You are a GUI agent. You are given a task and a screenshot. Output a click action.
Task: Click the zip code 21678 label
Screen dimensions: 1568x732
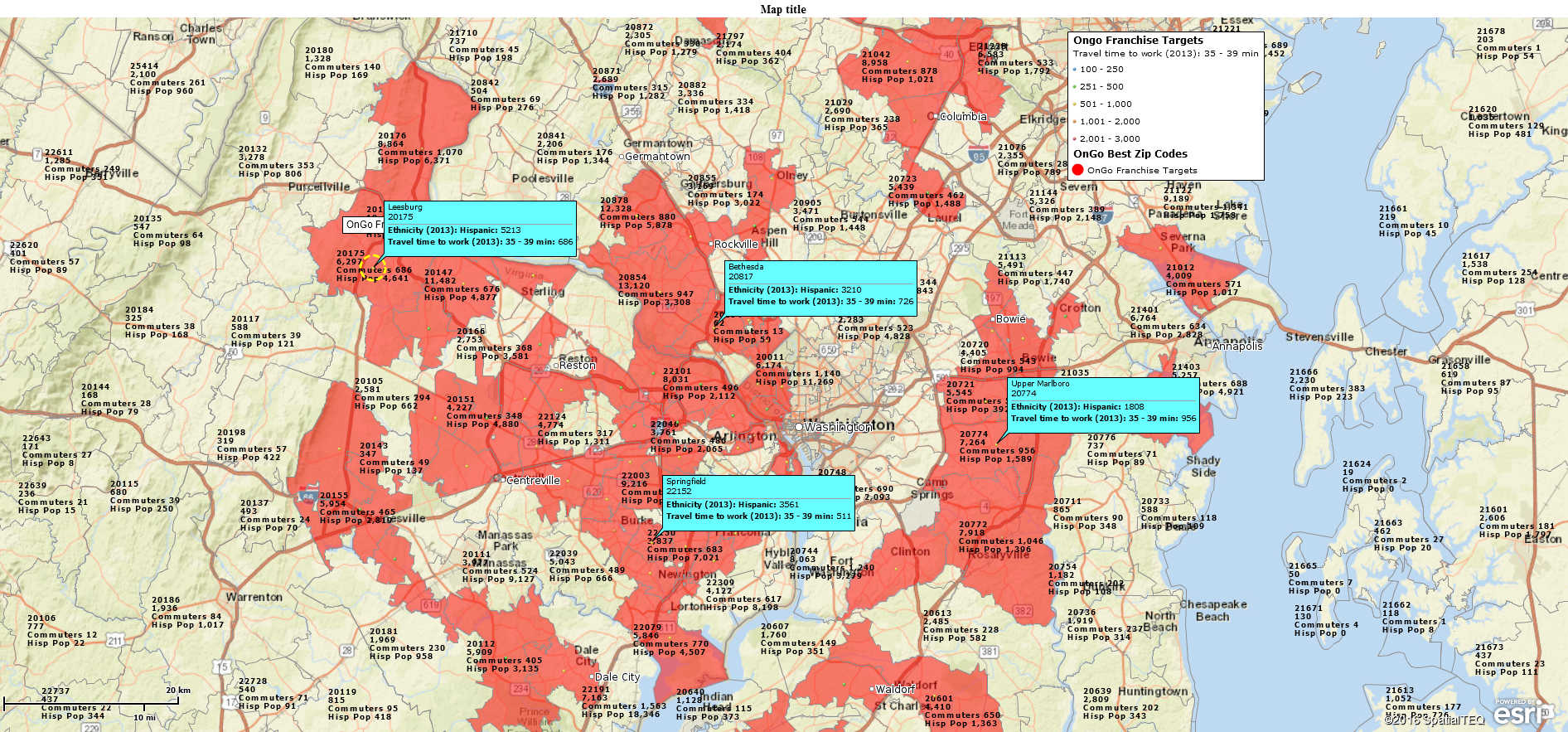(x=1491, y=32)
